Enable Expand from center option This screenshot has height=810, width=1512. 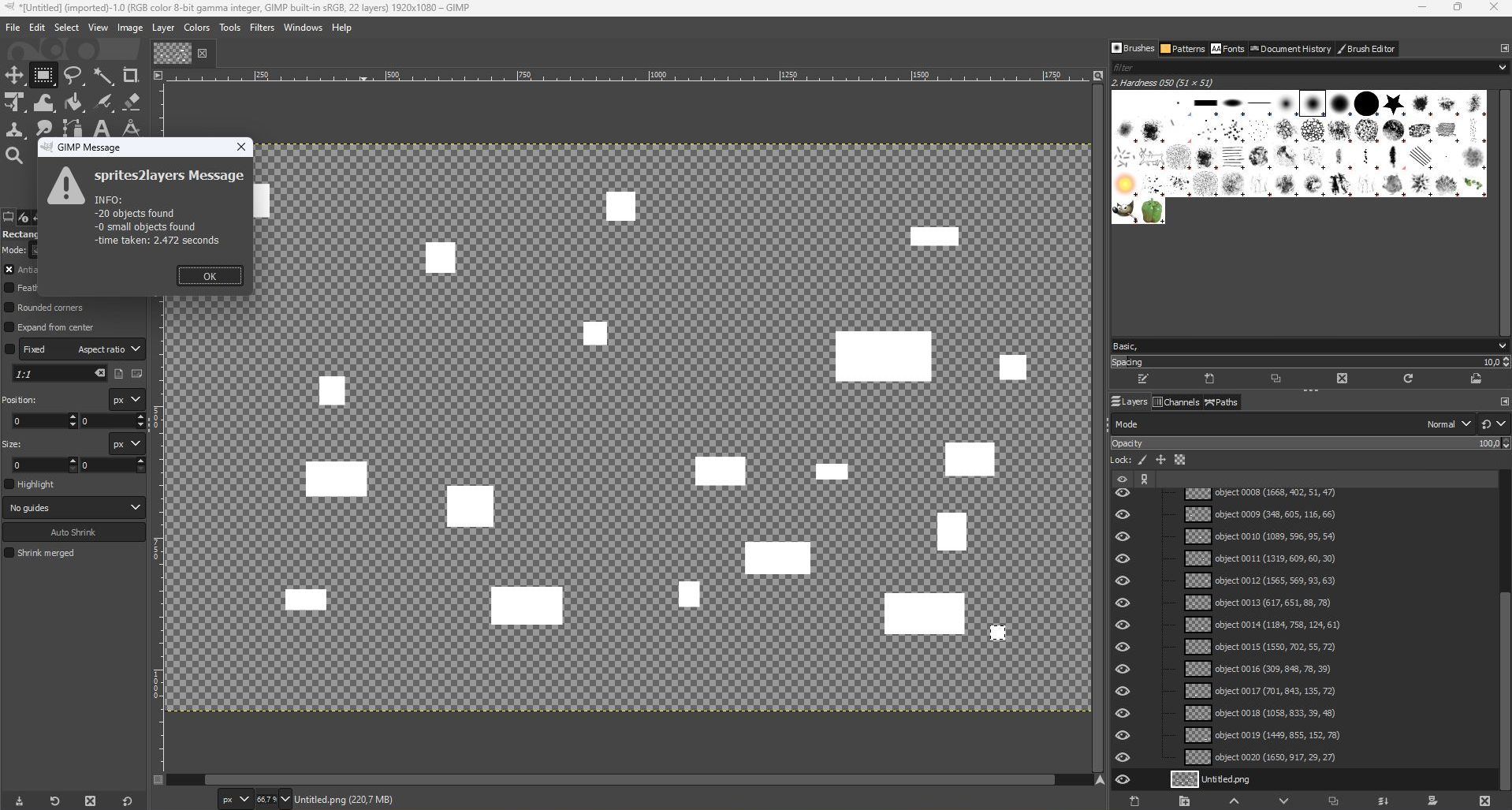click(9, 327)
